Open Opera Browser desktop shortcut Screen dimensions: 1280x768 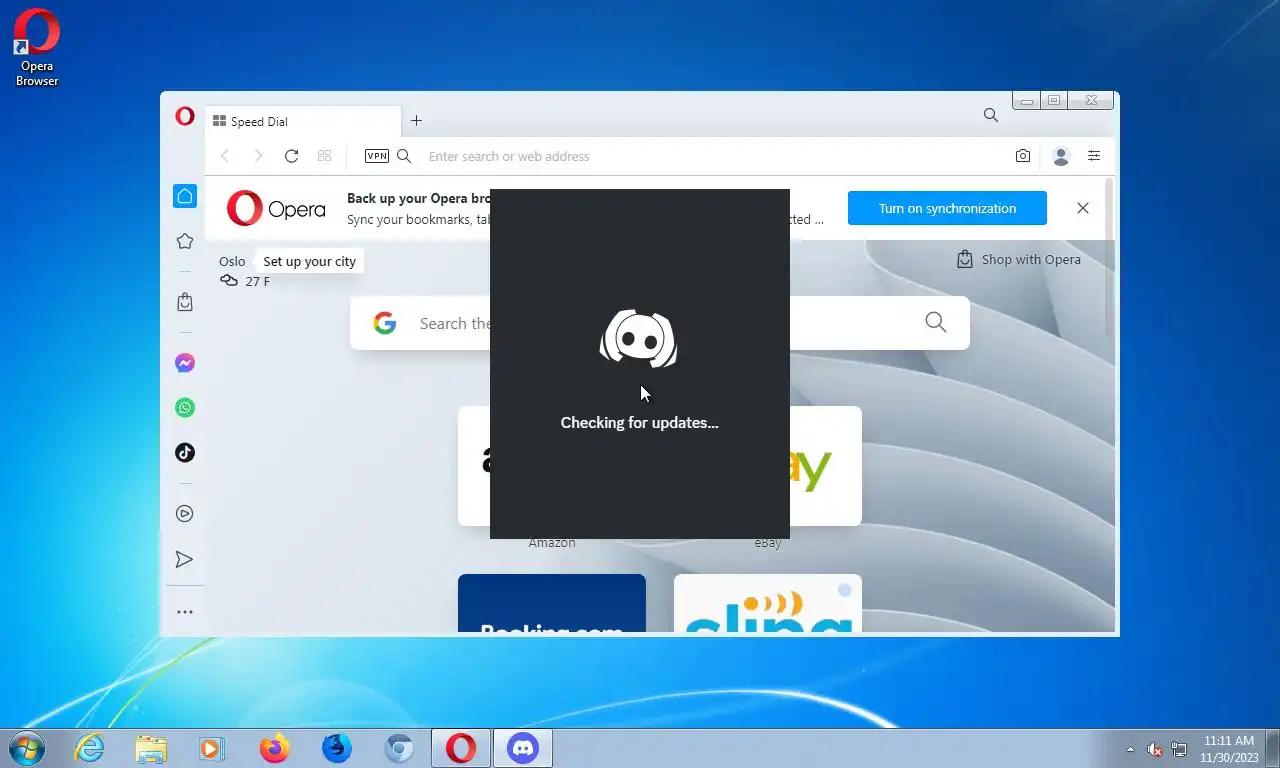coord(37,47)
